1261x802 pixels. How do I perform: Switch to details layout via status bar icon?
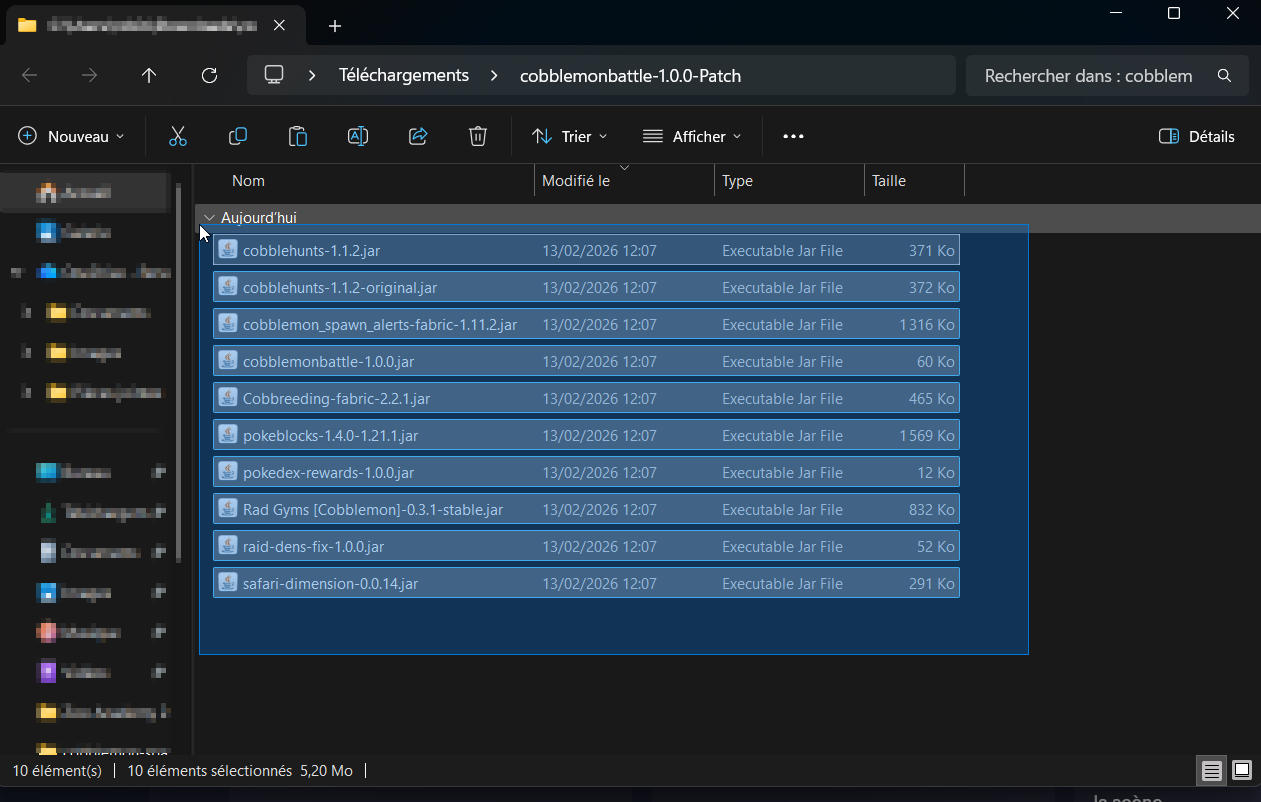[1211, 771]
